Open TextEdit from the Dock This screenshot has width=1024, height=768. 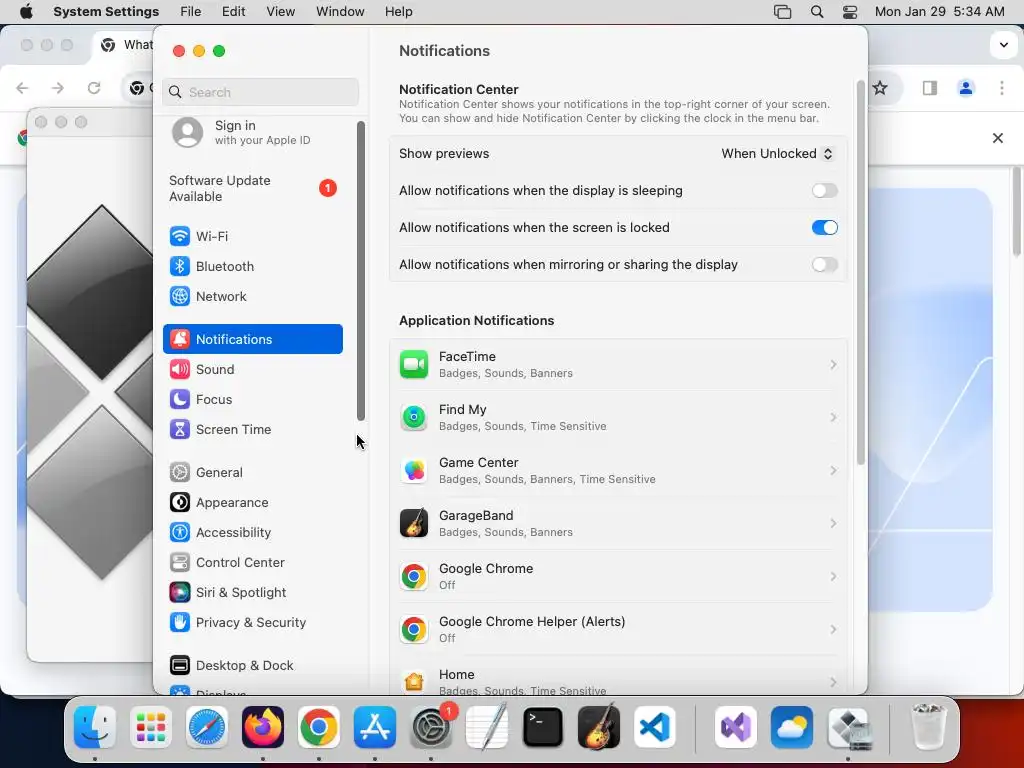click(x=487, y=727)
